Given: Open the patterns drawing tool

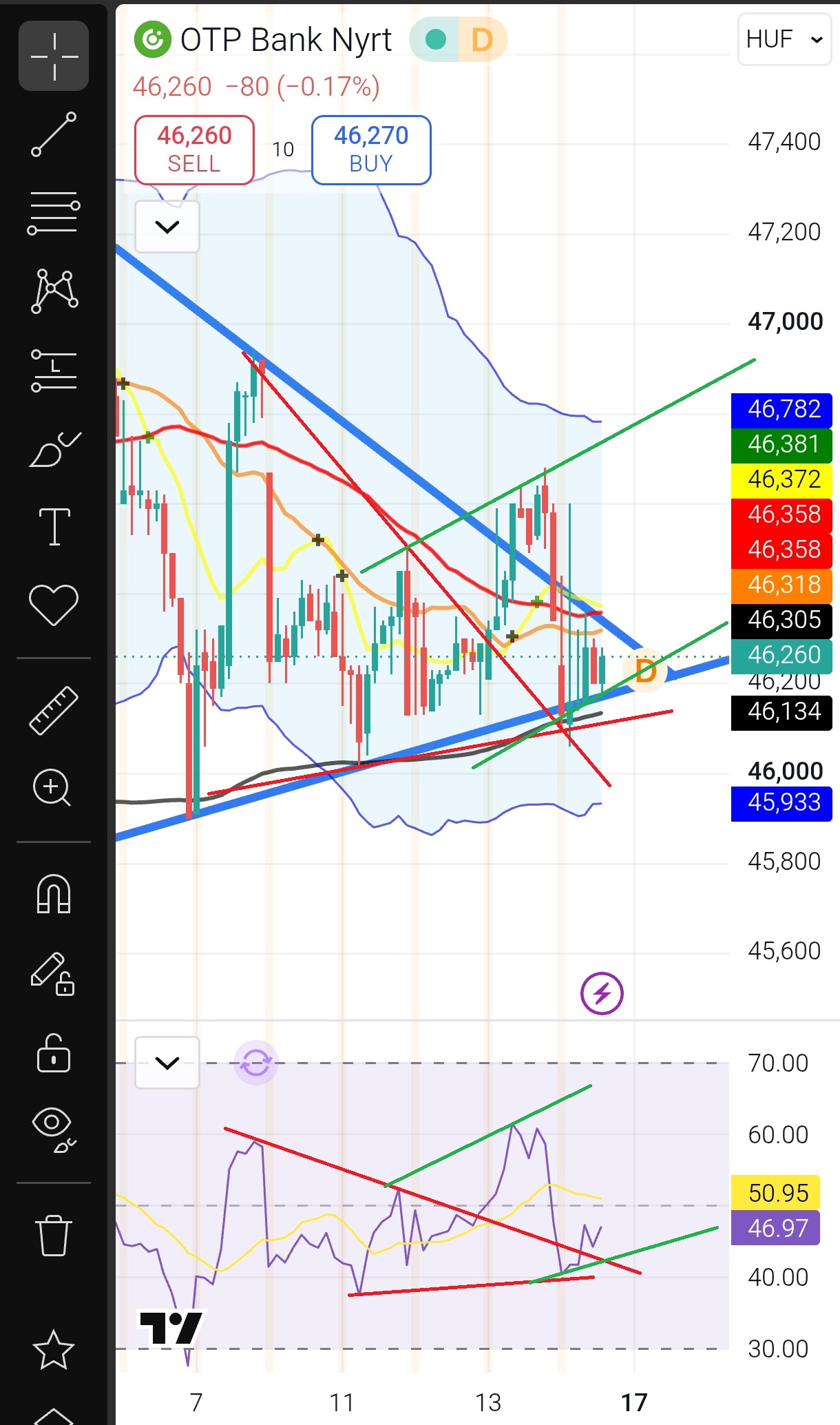Looking at the screenshot, I should coord(54,291).
